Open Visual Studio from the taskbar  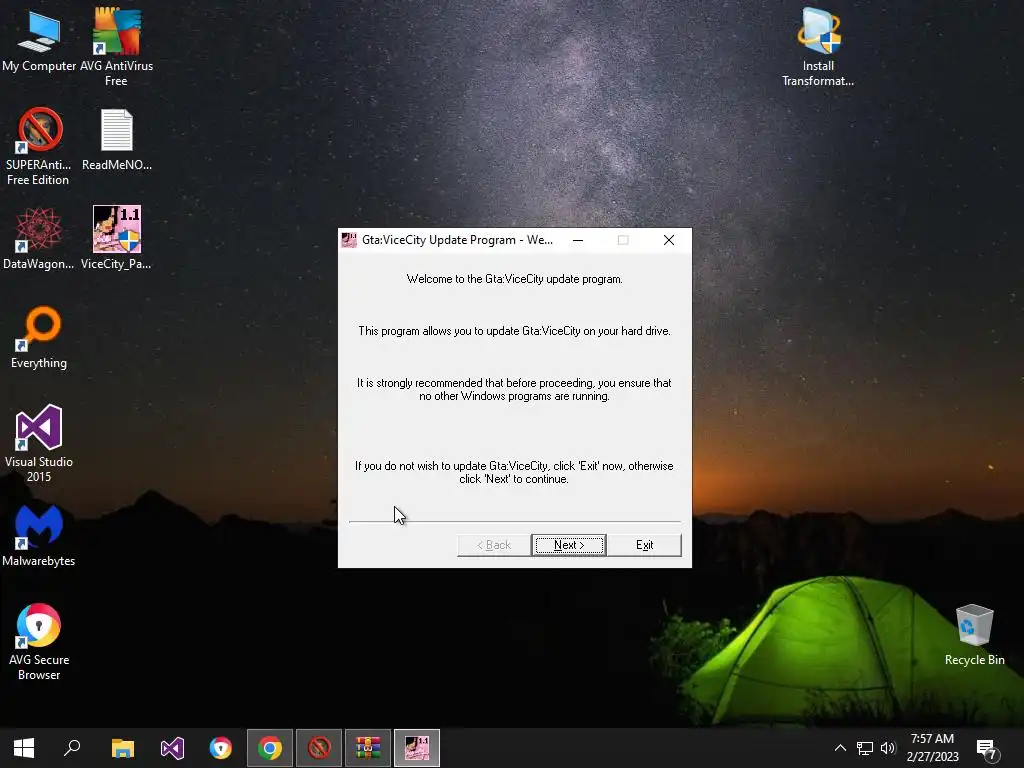(x=172, y=748)
